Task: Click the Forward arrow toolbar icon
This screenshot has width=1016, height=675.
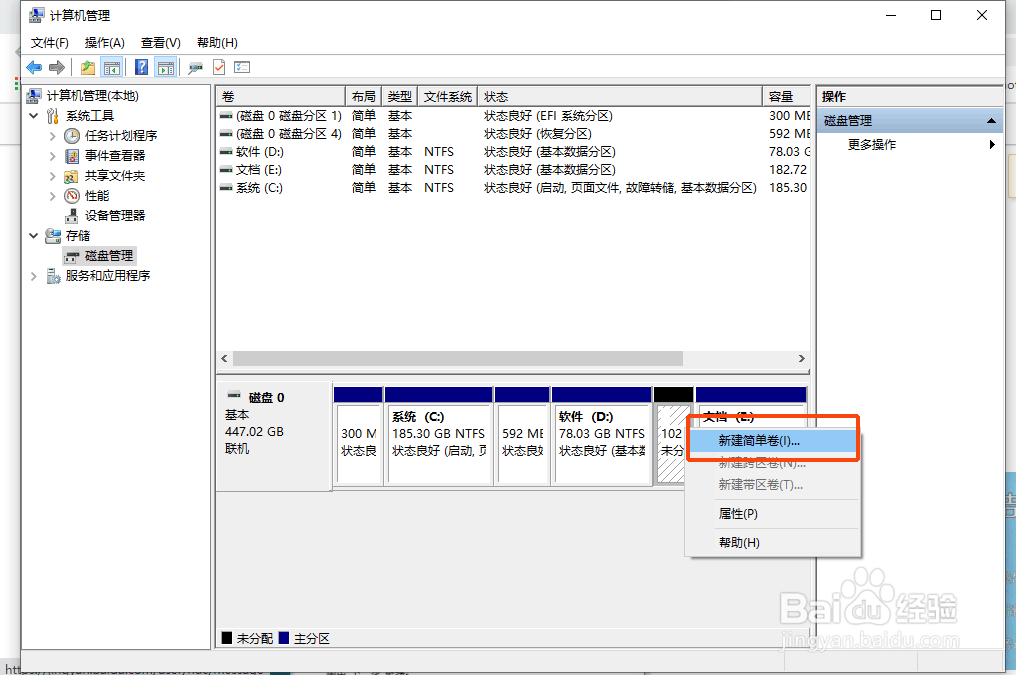Action: pyautogui.click(x=57, y=67)
